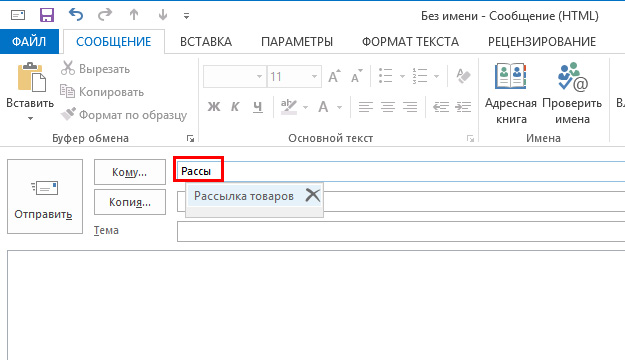Click the Кому... recipients button

130,172
